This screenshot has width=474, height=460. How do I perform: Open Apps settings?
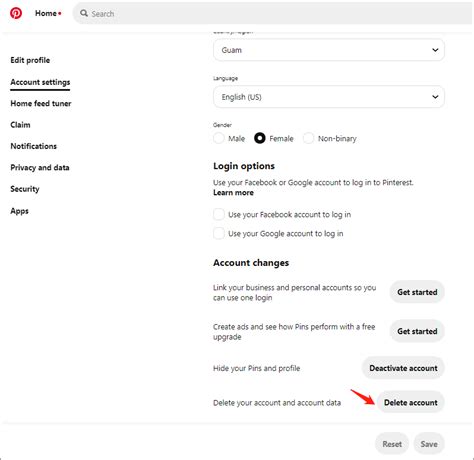pyautogui.click(x=19, y=211)
